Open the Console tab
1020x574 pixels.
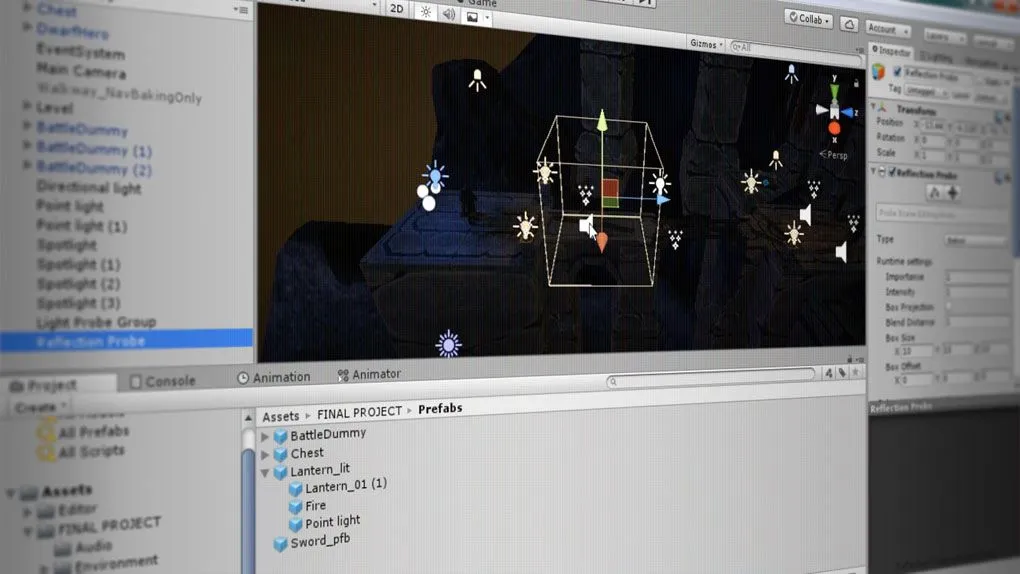(163, 381)
